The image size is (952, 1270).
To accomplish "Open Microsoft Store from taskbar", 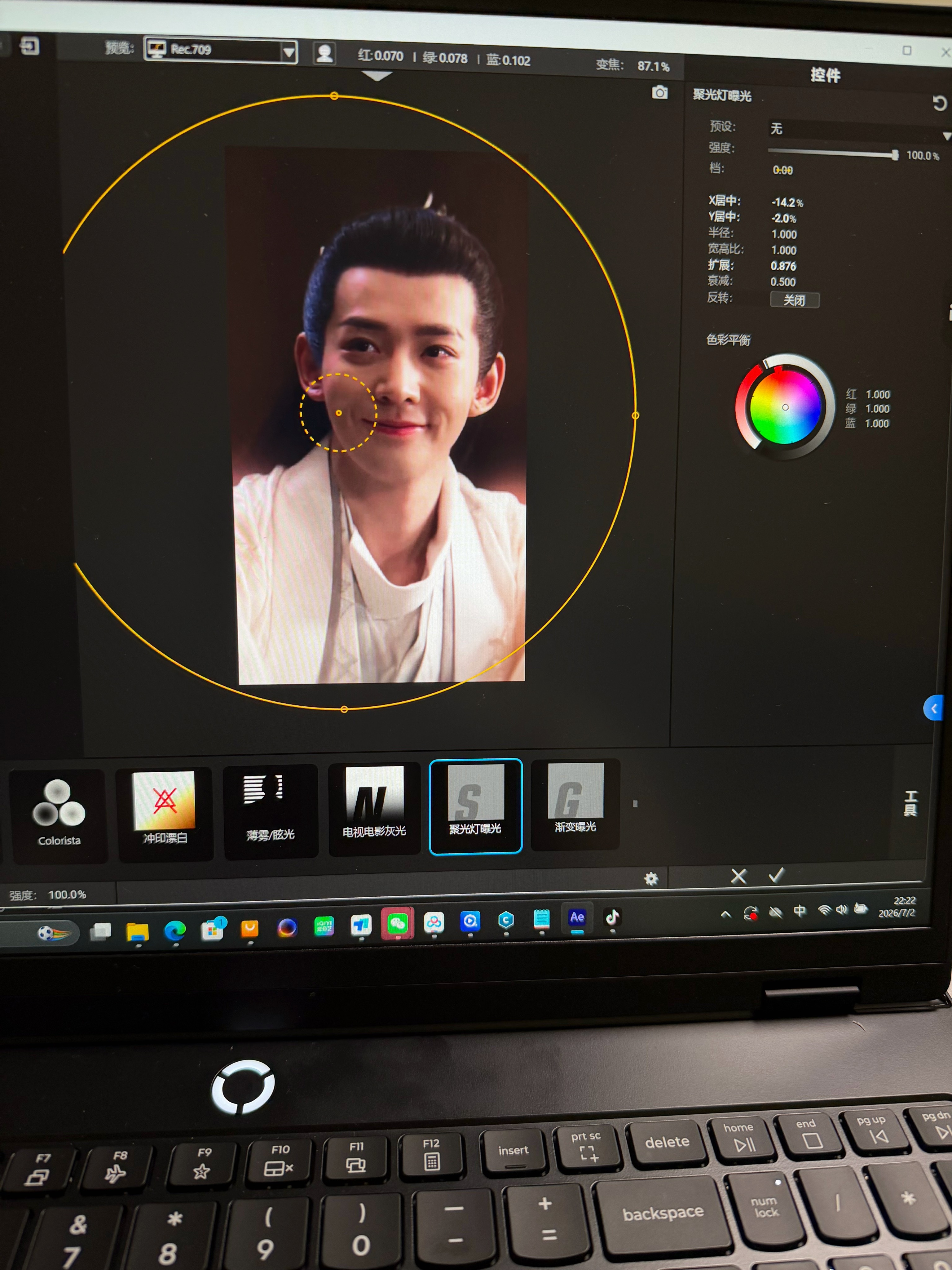I will click(212, 930).
